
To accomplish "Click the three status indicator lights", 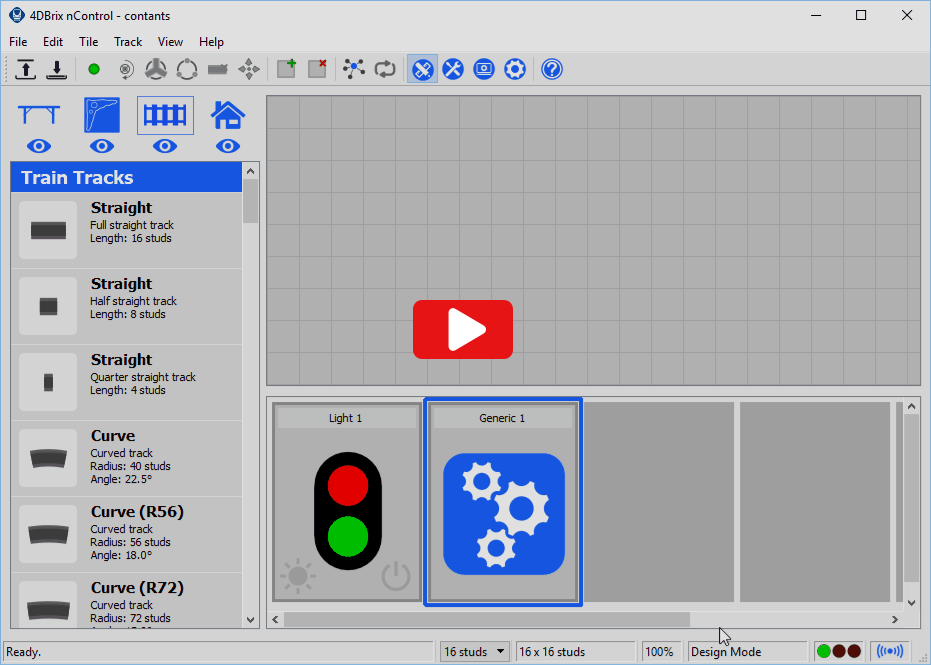I will 838,651.
